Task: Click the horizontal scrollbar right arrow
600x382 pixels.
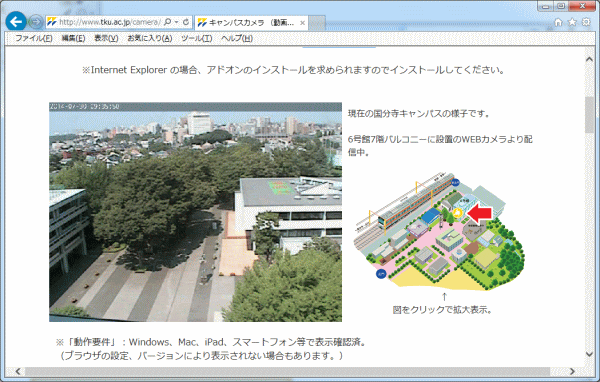Action: tap(572, 371)
